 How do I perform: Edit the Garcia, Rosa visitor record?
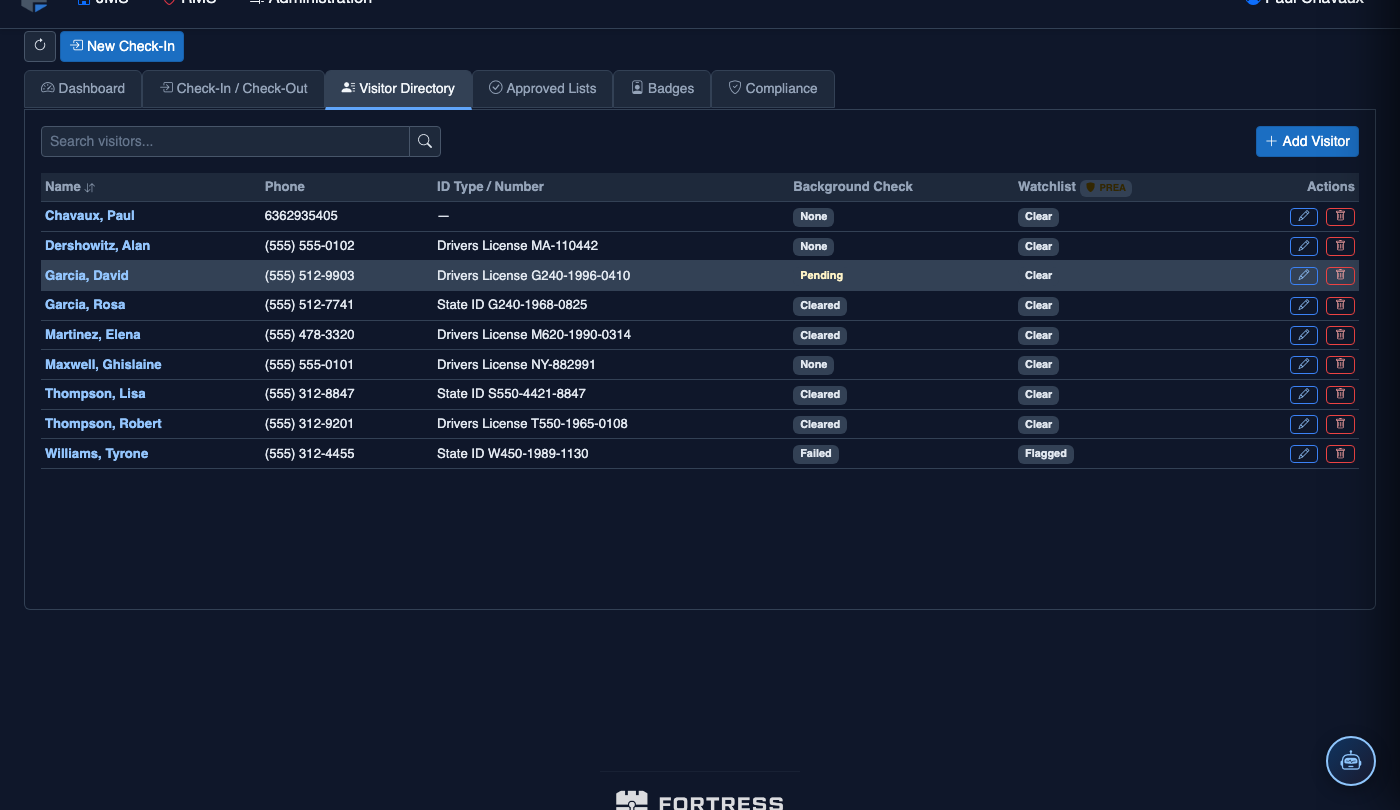click(x=1303, y=305)
